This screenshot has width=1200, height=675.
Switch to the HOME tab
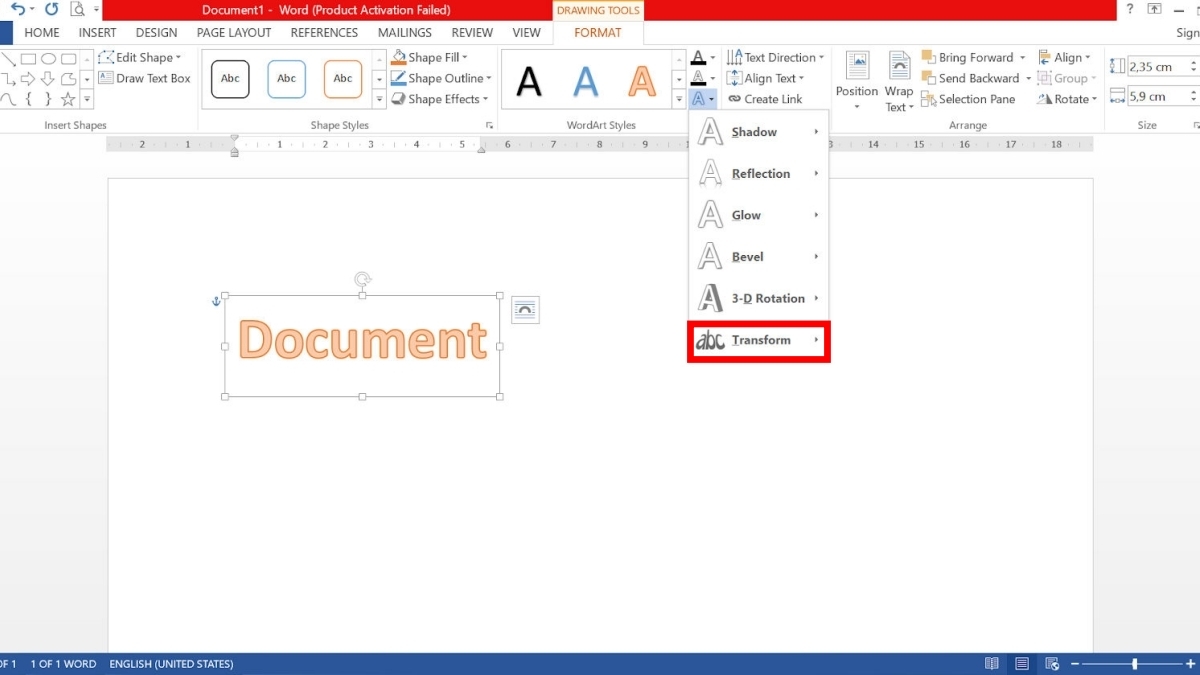coord(42,33)
